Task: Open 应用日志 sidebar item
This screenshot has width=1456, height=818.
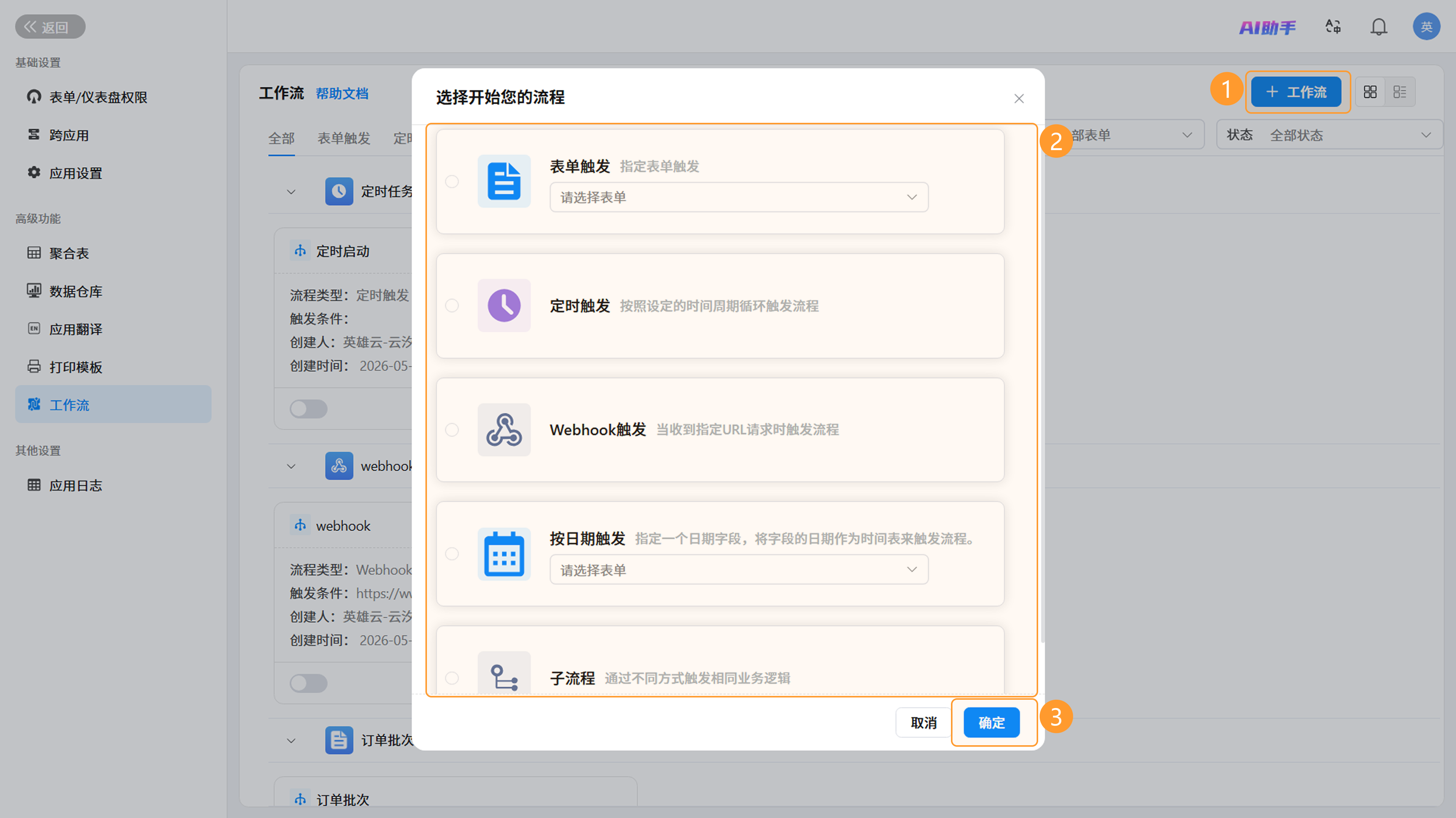Action: coord(113,485)
